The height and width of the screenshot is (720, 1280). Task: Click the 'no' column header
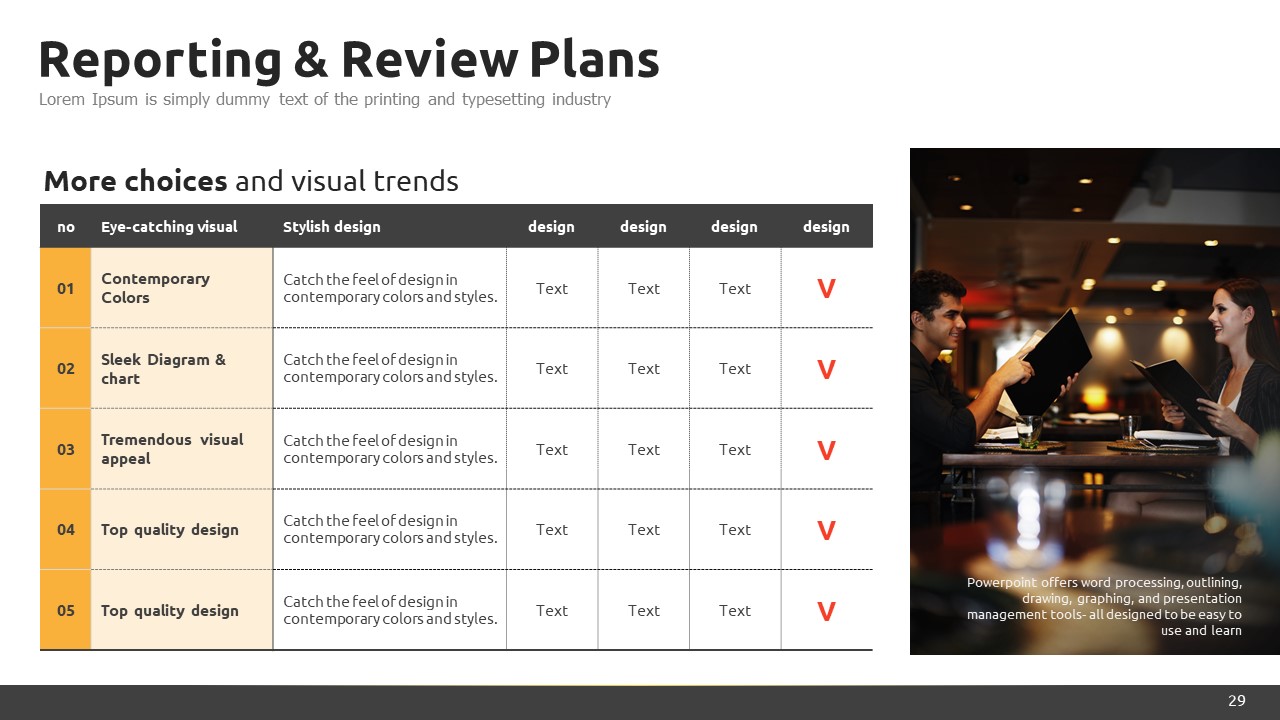click(66, 227)
